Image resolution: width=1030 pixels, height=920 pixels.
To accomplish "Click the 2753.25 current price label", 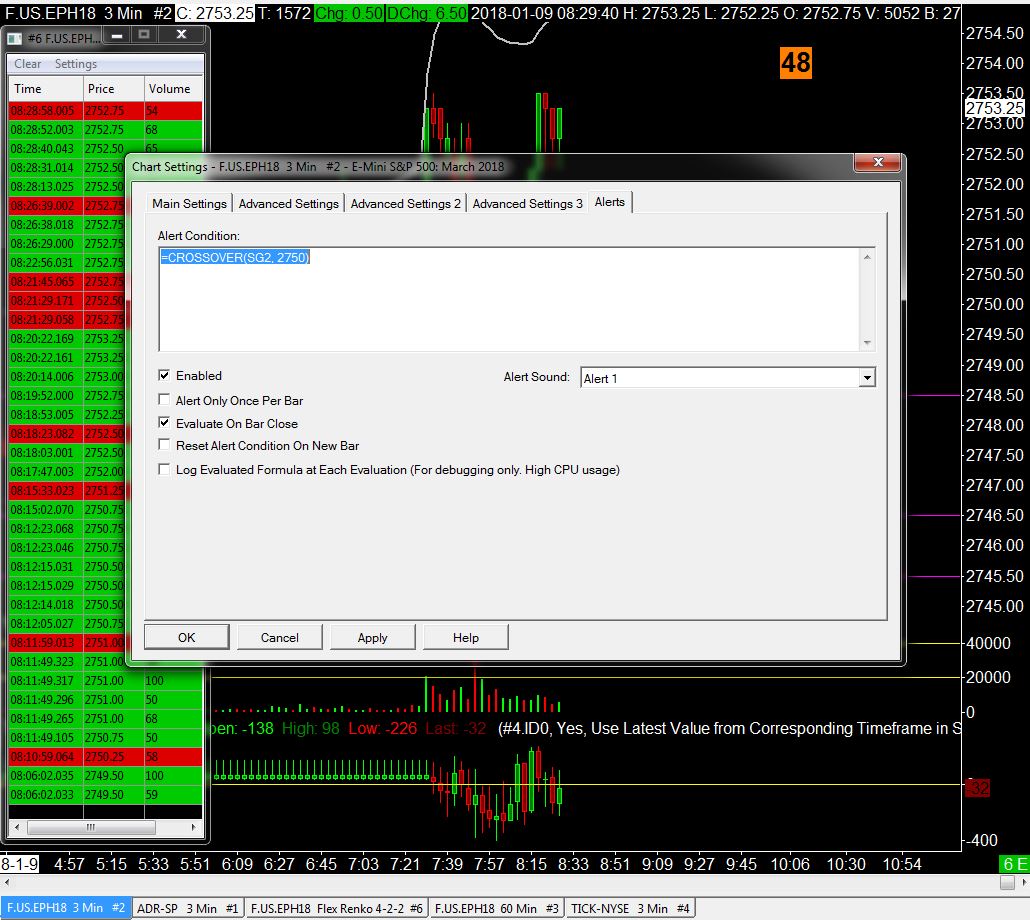I will (995, 108).
